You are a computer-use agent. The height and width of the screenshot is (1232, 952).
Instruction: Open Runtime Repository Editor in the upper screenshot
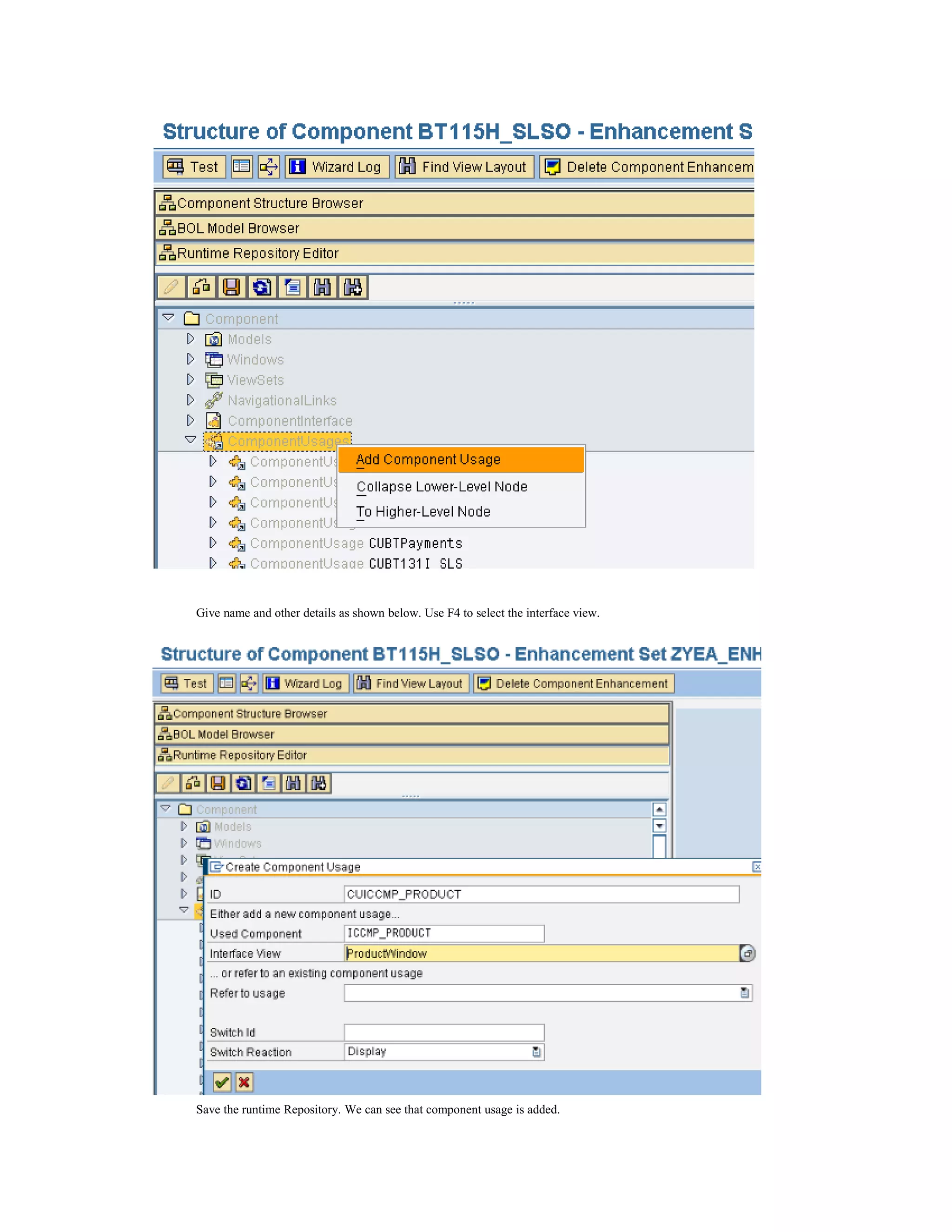[x=455, y=253]
